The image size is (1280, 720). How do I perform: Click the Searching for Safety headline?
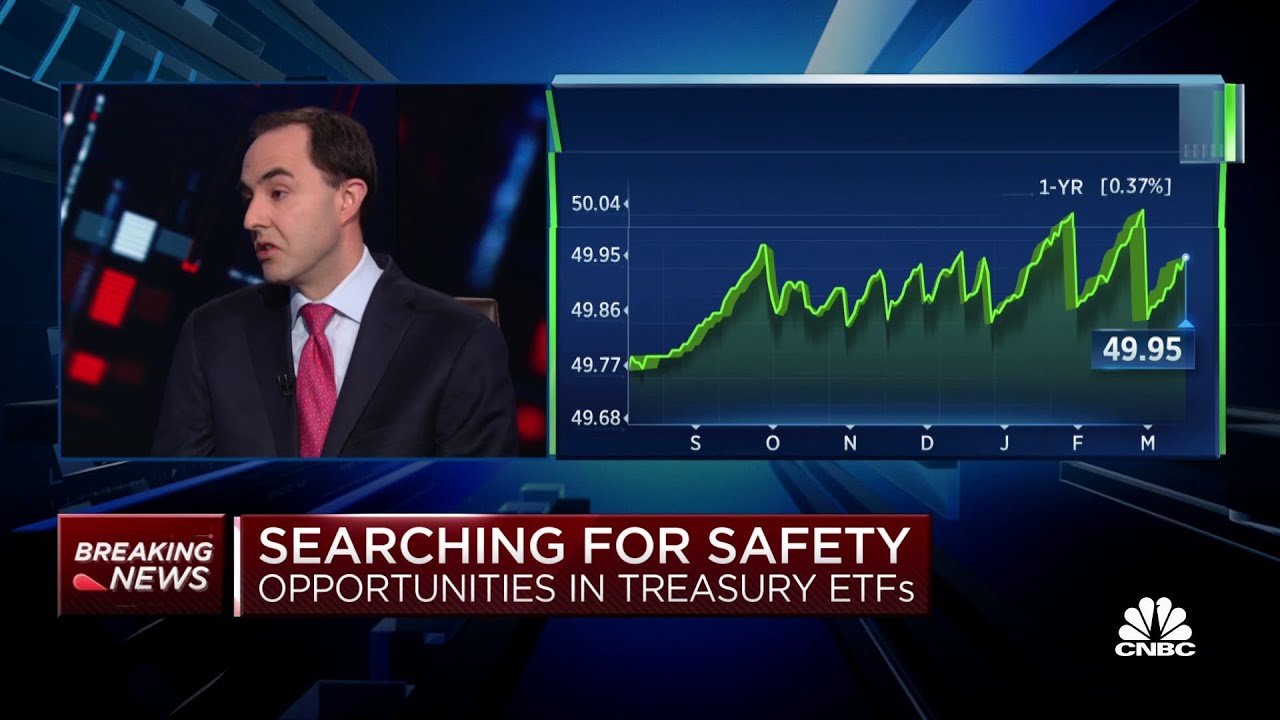tap(584, 545)
